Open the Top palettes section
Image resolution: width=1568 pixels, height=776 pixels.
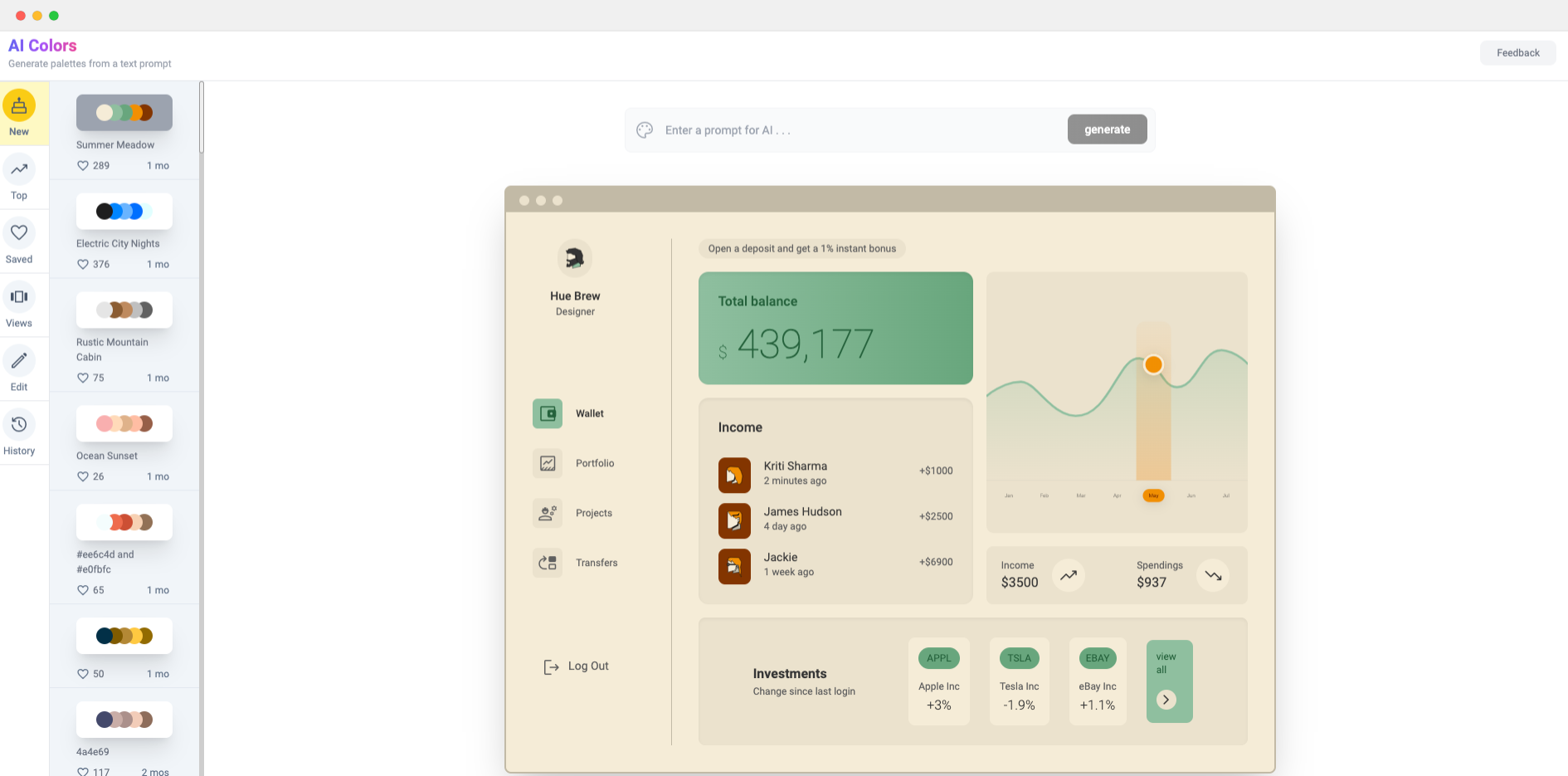[x=19, y=170]
